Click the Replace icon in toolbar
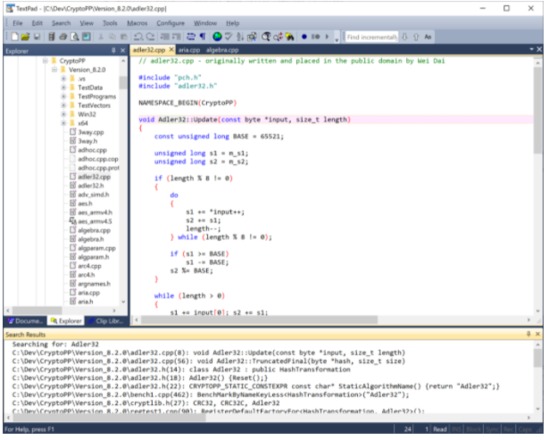Viewport: 550px width, 440px height. click(x=278, y=36)
